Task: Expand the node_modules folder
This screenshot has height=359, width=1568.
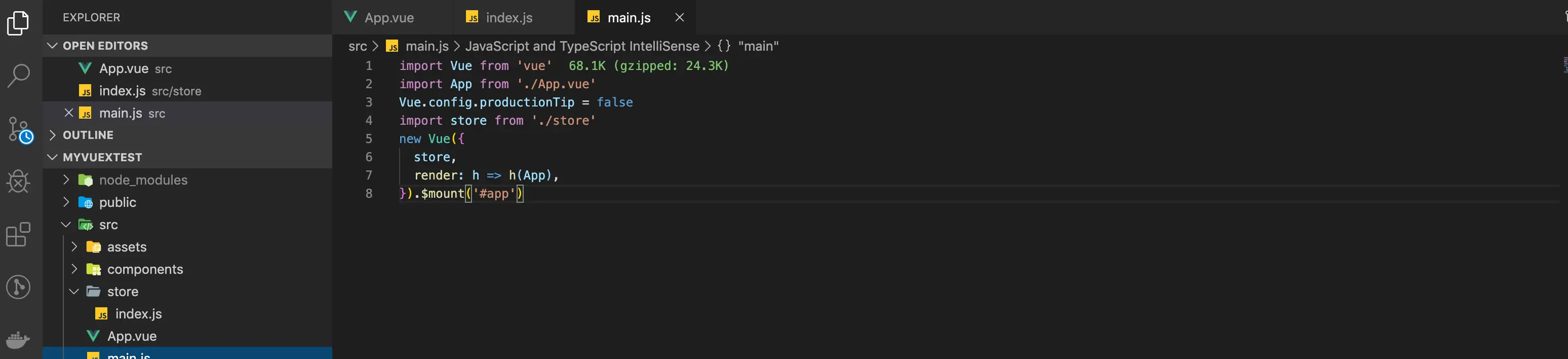Action: (x=66, y=180)
